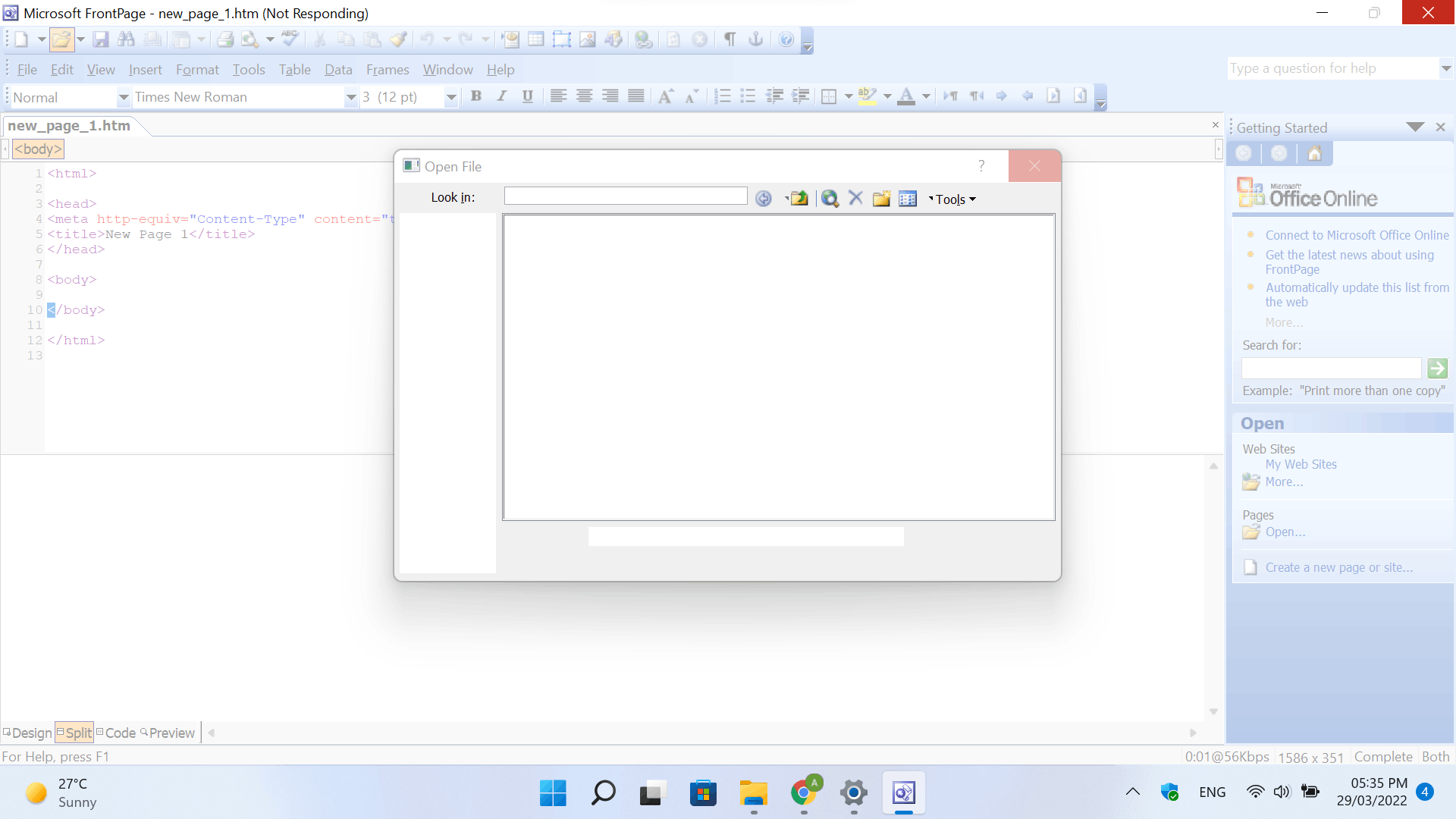Click the Save icon in toolbar
This screenshot has width=1456, height=819.
tap(101, 39)
